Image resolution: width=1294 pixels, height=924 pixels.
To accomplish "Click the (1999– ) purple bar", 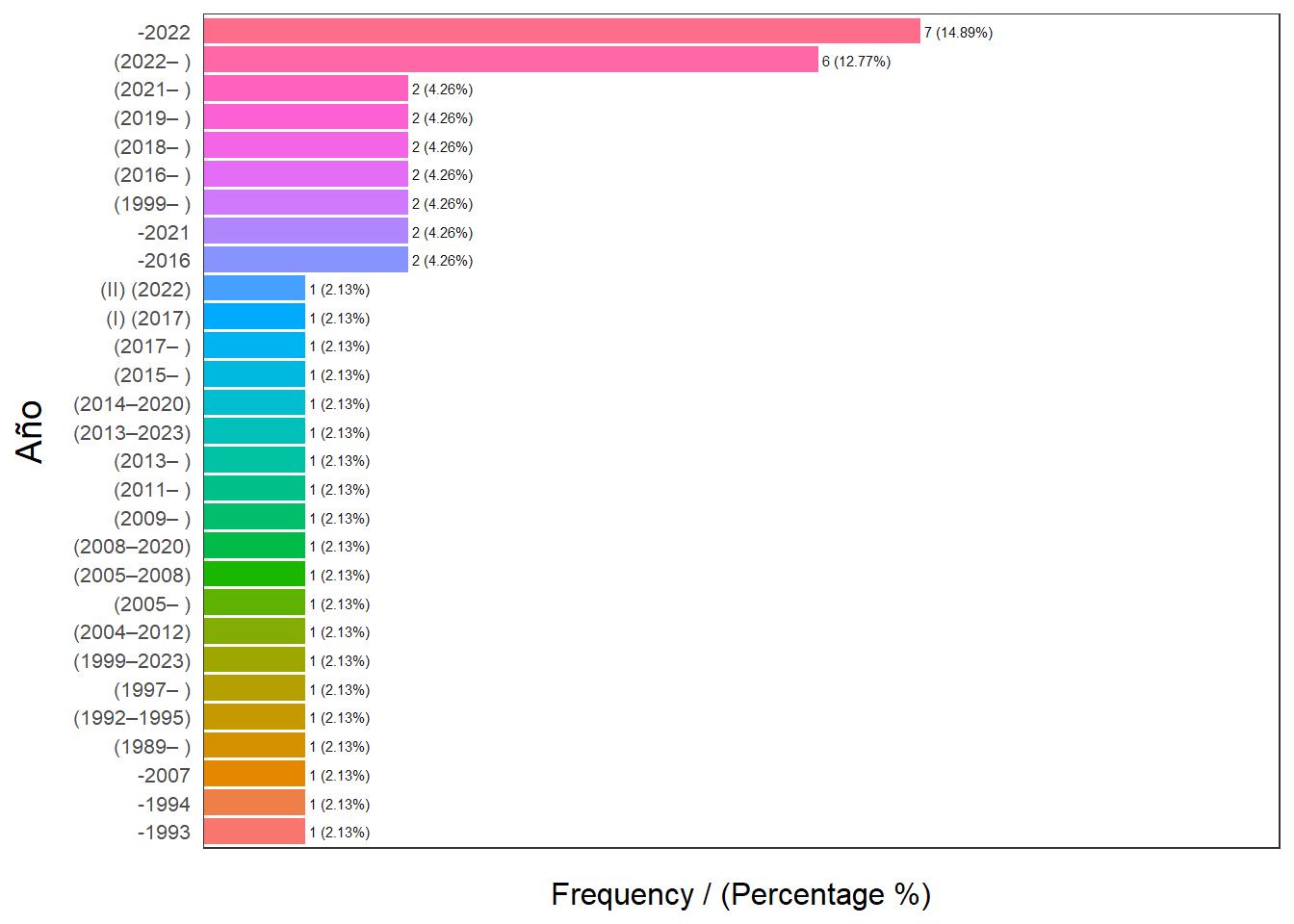I will click(305, 203).
